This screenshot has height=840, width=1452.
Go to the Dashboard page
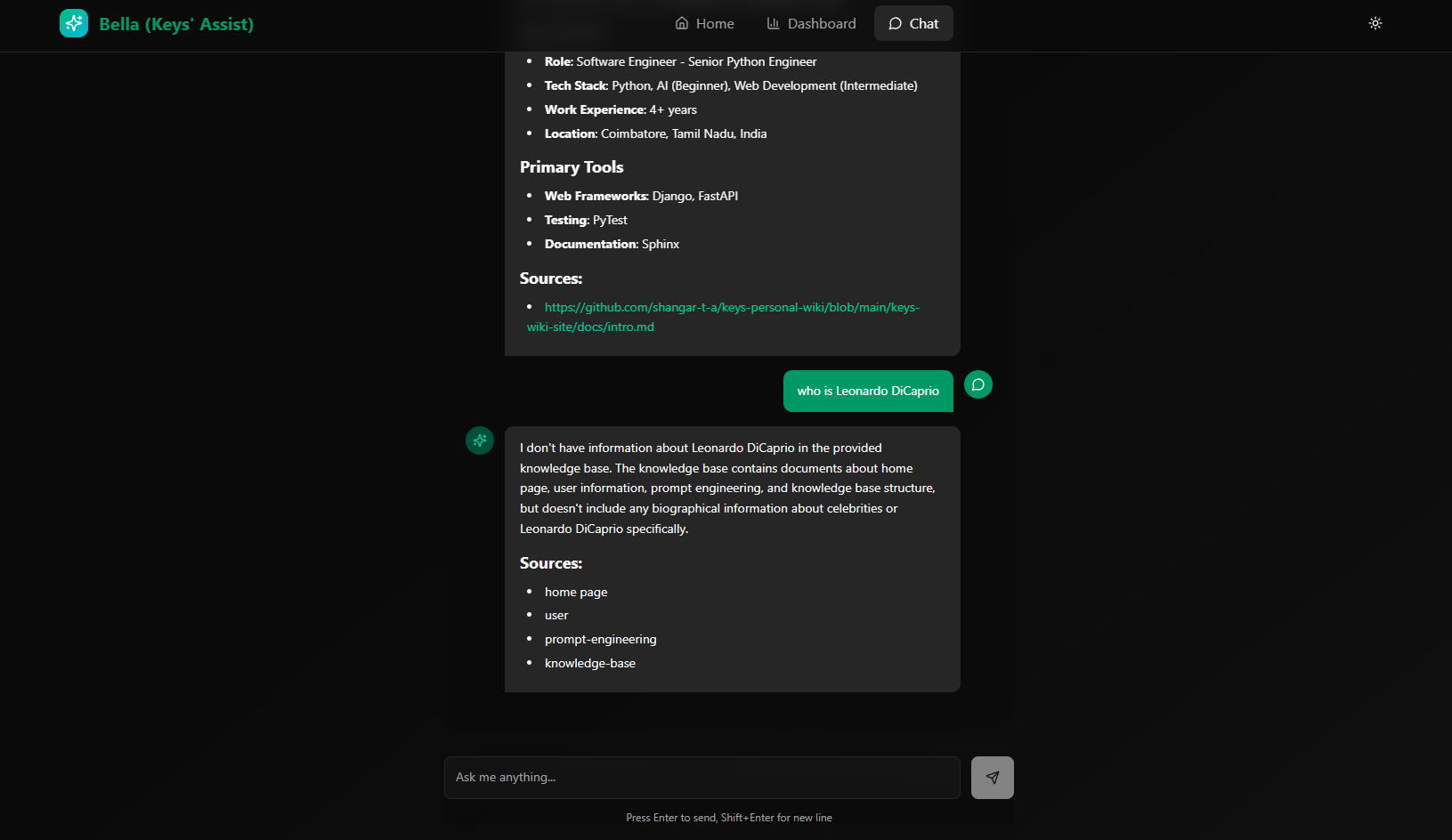coord(811,24)
